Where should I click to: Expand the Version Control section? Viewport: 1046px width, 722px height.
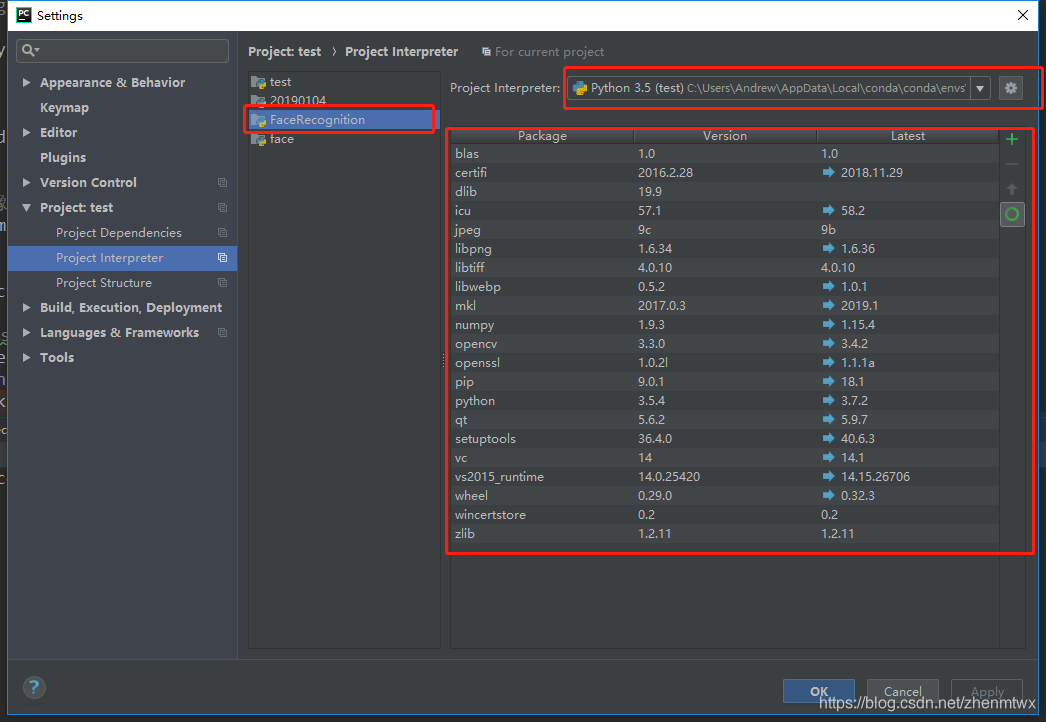[27, 183]
